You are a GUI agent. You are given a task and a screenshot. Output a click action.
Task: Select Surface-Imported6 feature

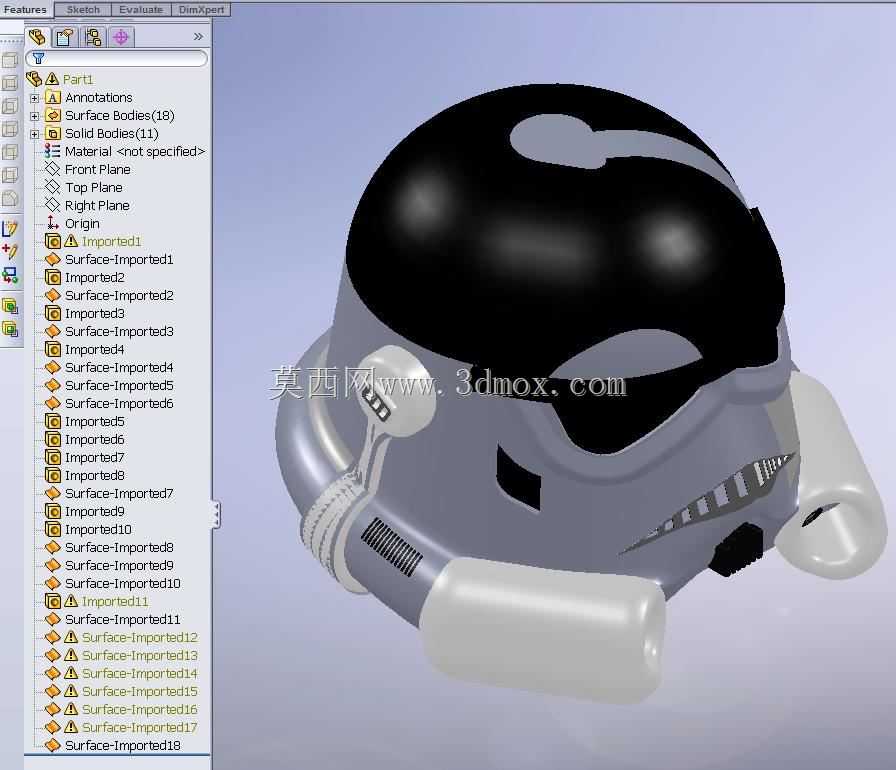click(x=119, y=403)
